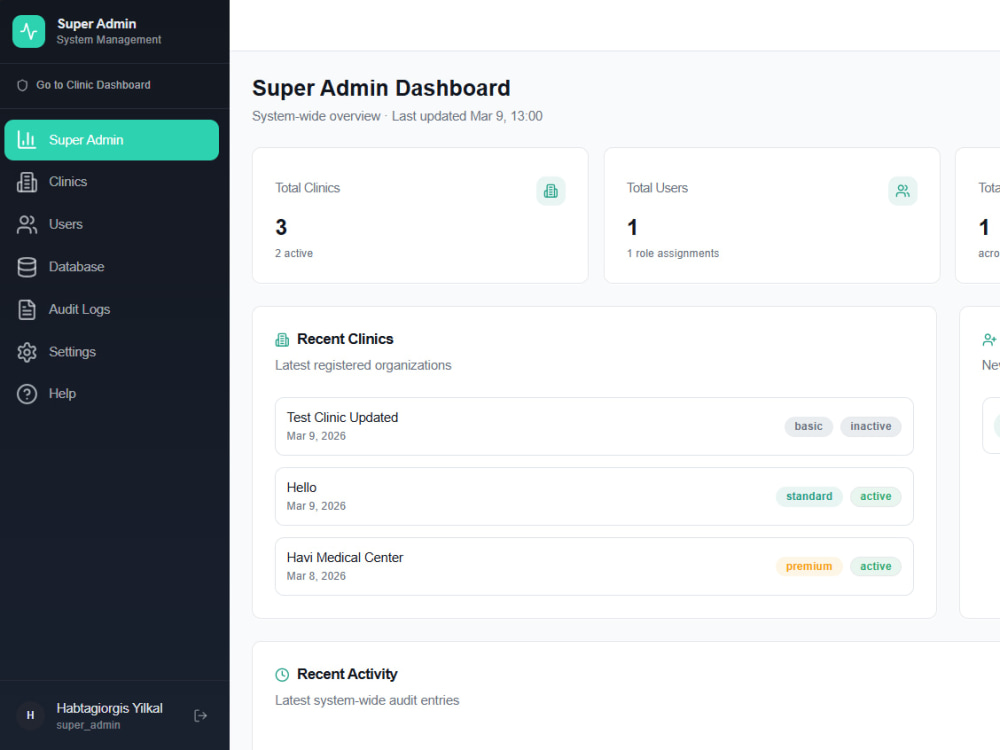Click the Recent Activity heading

[x=347, y=674]
